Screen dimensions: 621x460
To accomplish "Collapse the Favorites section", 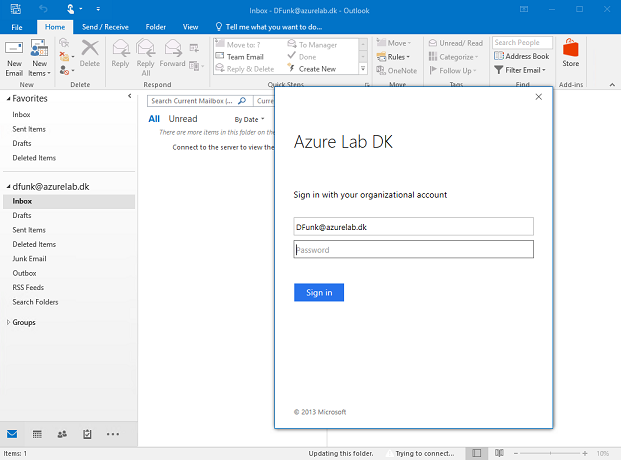I will pyautogui.click(x=8, y=99).
